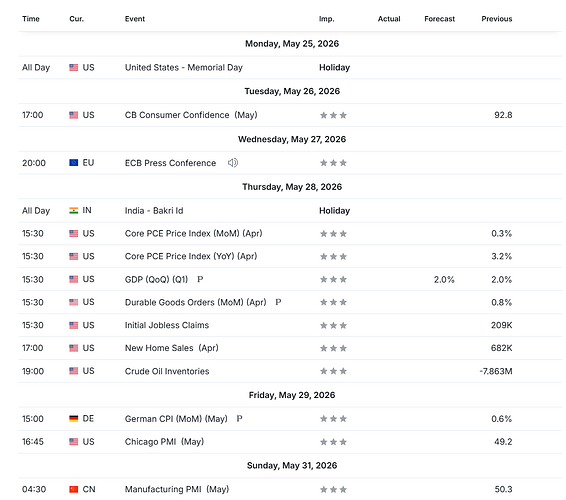Click the Holiday label in Memorial Day row

[335, 68]
